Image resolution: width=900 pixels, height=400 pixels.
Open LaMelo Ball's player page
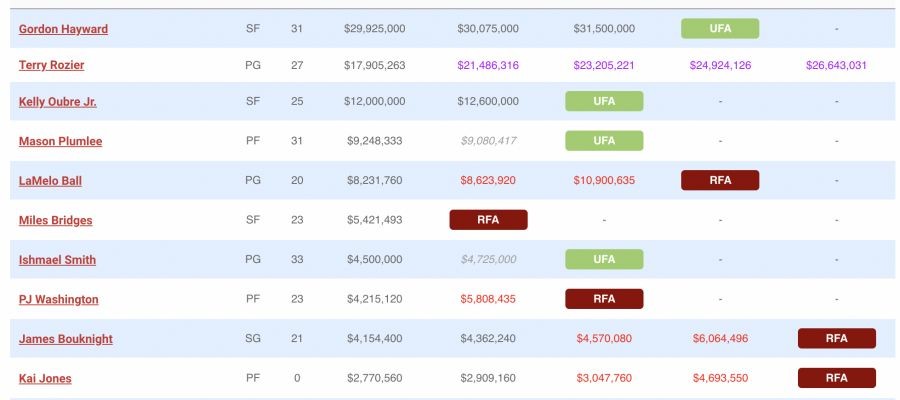coord(50,181)
